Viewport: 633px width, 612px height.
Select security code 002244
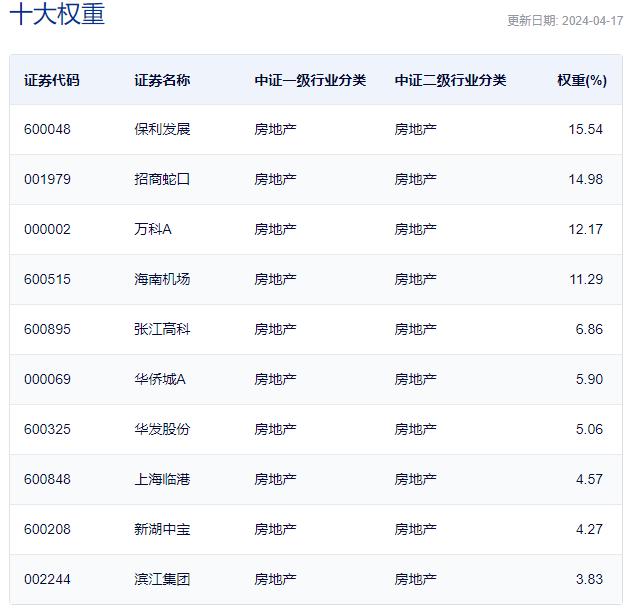pyautogui.click(x=47, y=580)
